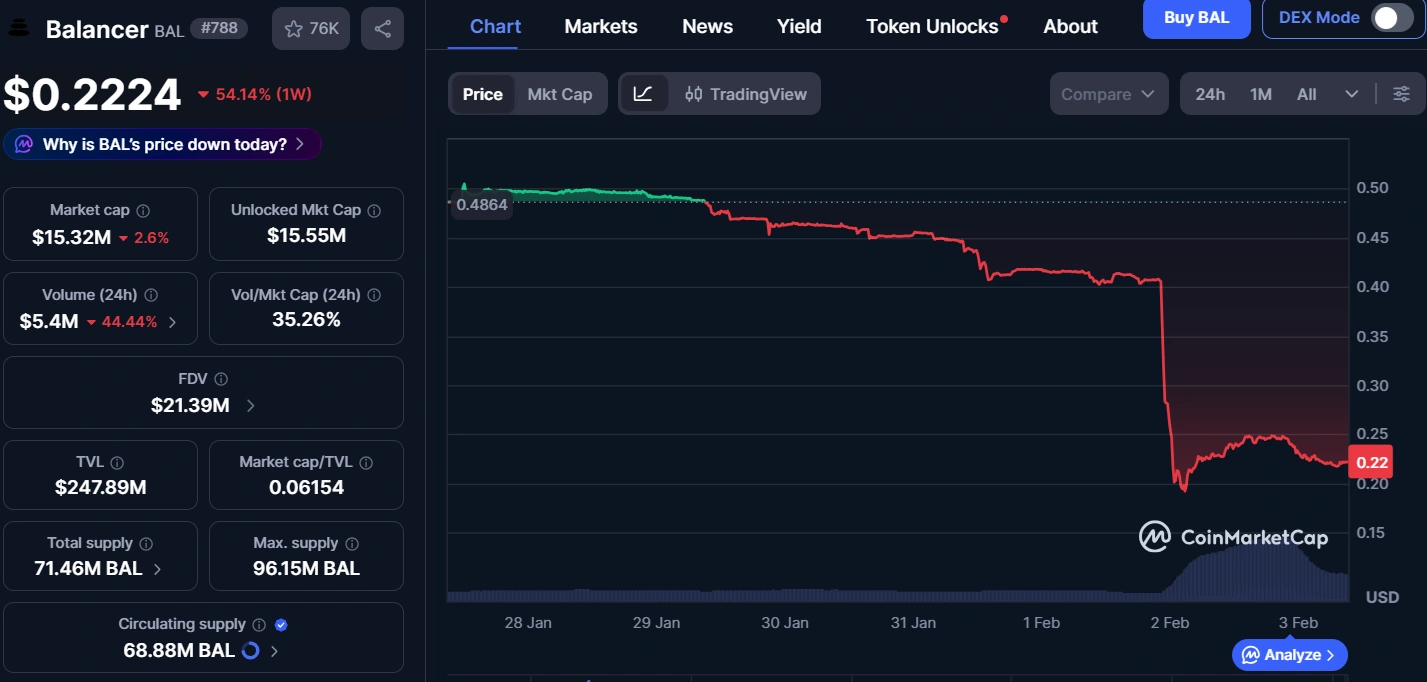
Task: Switch to the Markets tab
Action: (x=600, y=26)
